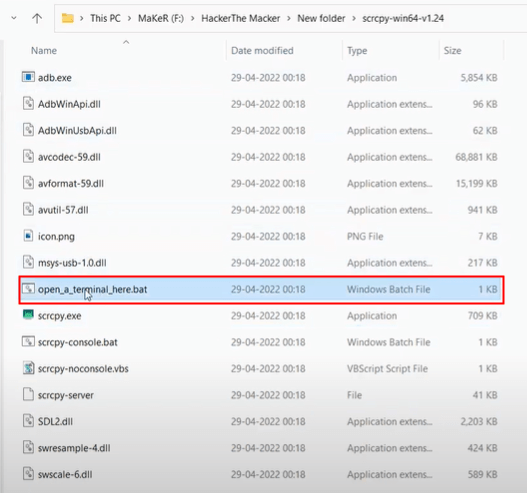Select the avutil-57.dll file icon
Viewport: 527px width, 493px height.
(28, 209)
